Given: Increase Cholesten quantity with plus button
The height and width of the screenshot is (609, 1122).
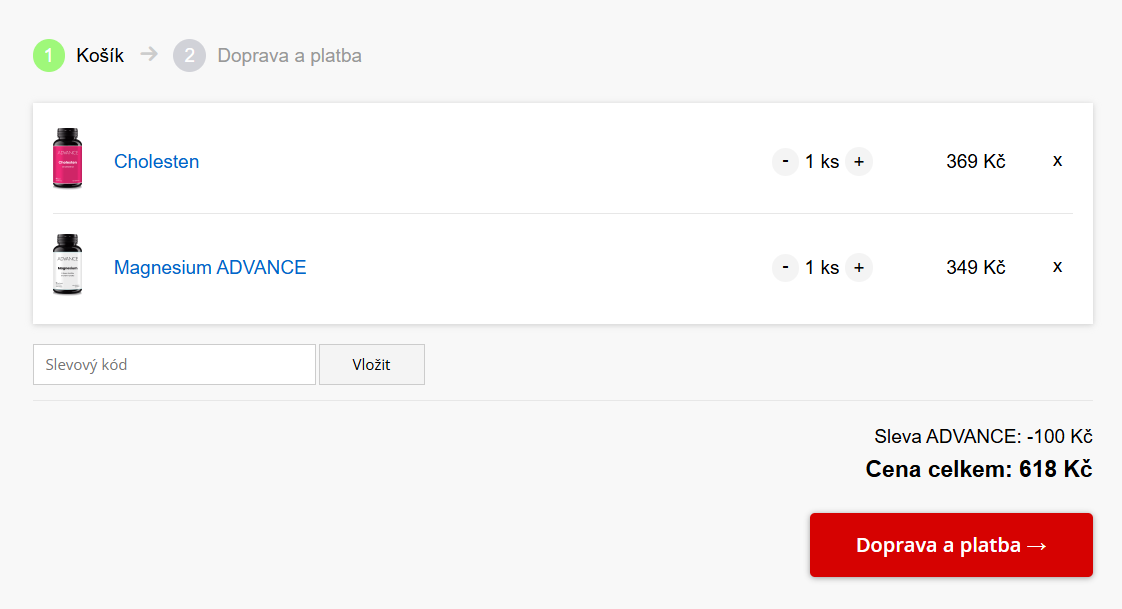Looking at the screenshot, I should [859, 161].
